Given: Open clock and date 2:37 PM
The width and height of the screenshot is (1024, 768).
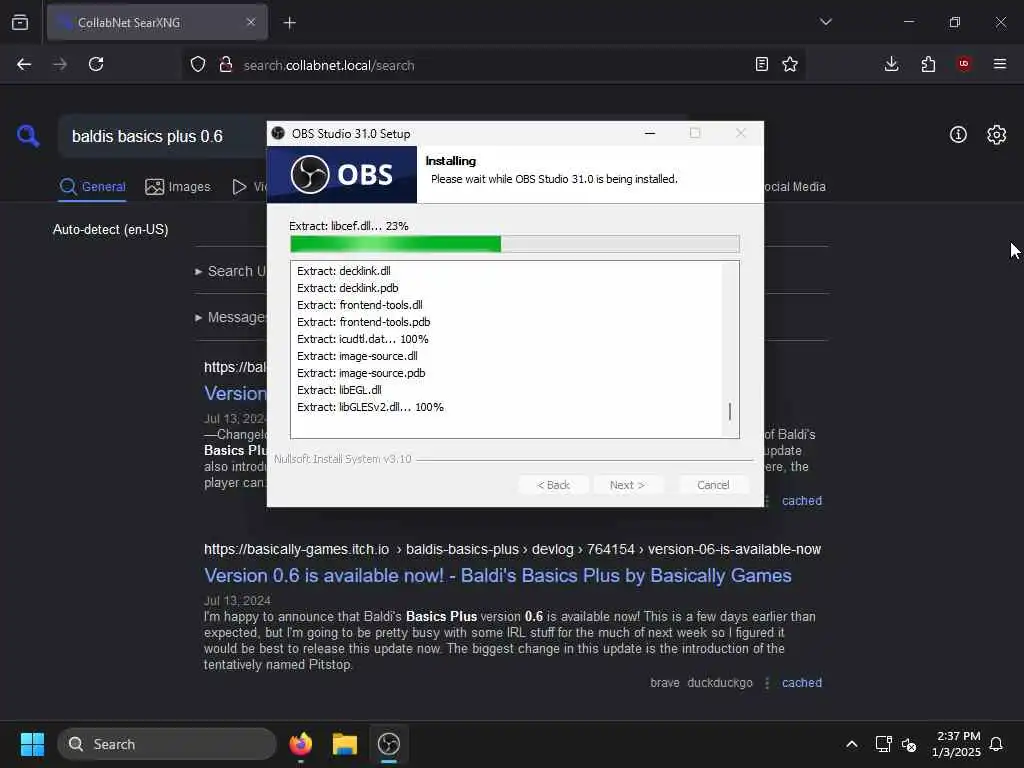Looking at the screenshot, I should pyautogui.click(x=957, y=744).
